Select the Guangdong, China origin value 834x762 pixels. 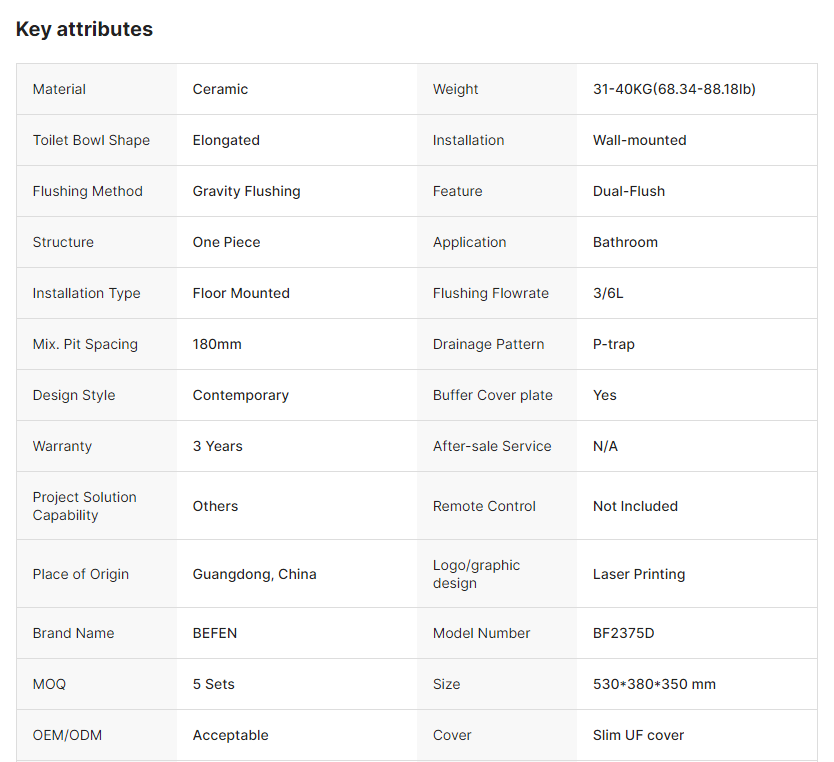[254, 574]
